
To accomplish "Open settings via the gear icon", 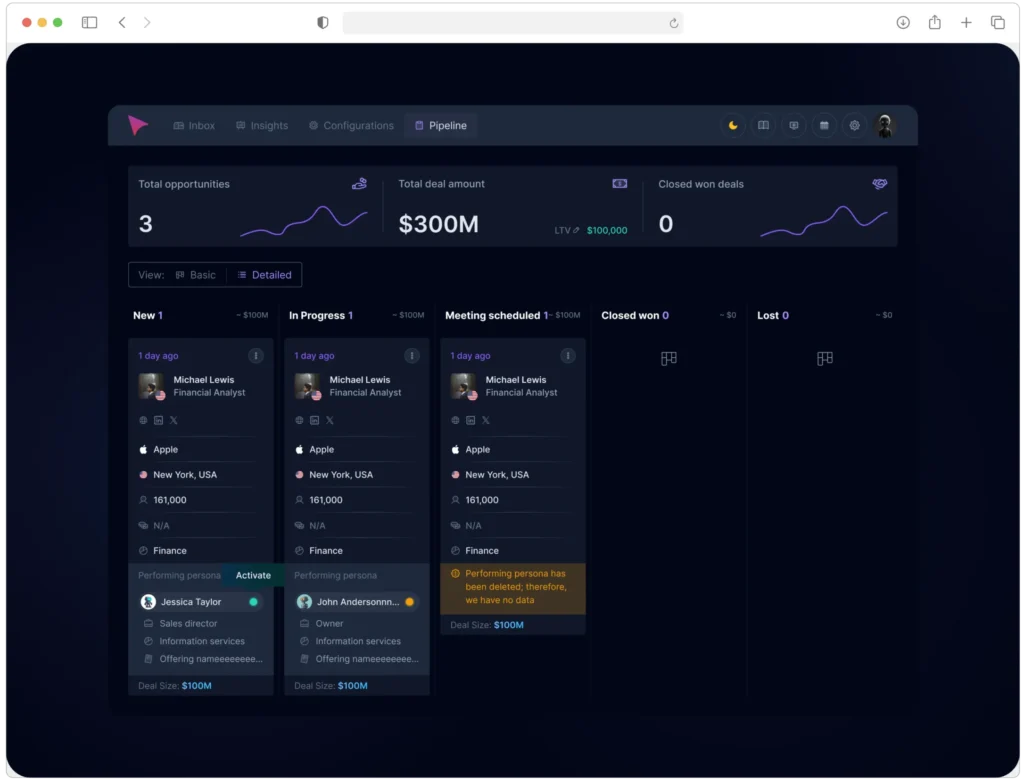I will [854, 125].
